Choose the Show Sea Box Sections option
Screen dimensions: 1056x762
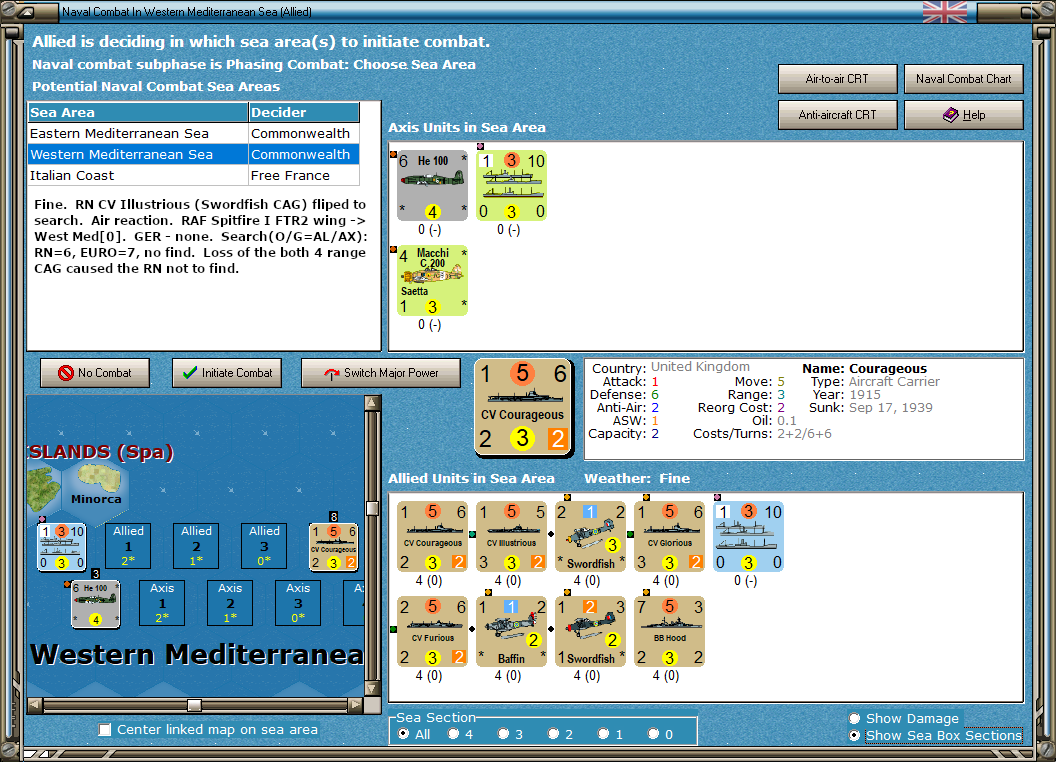855,736
